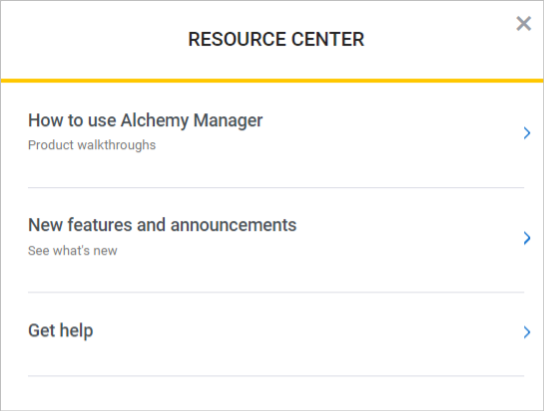The height and width of the screenshot is (413, 545).
Task: Click divider line under See what's new
Action: tap(276, 292)
